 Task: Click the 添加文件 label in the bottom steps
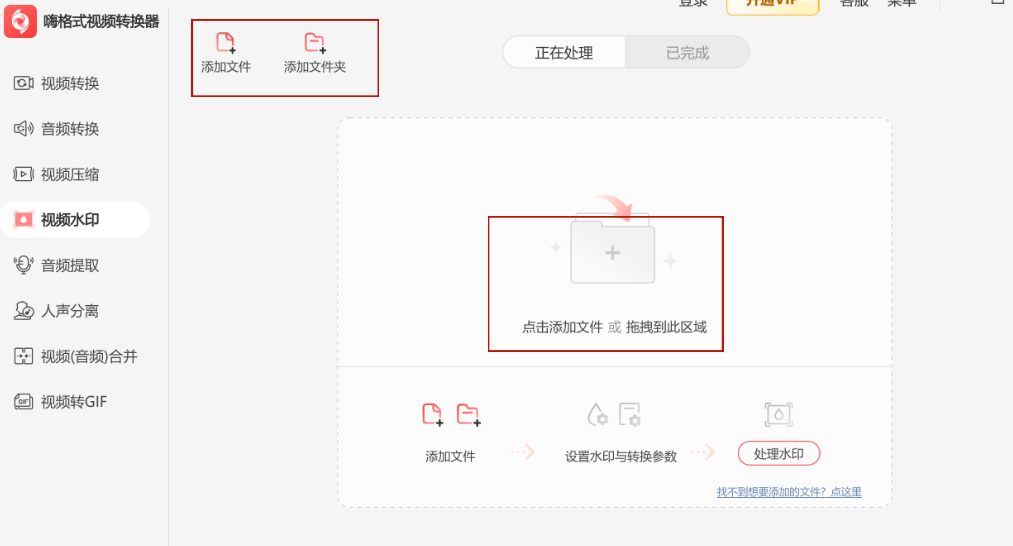pos(450,456)
